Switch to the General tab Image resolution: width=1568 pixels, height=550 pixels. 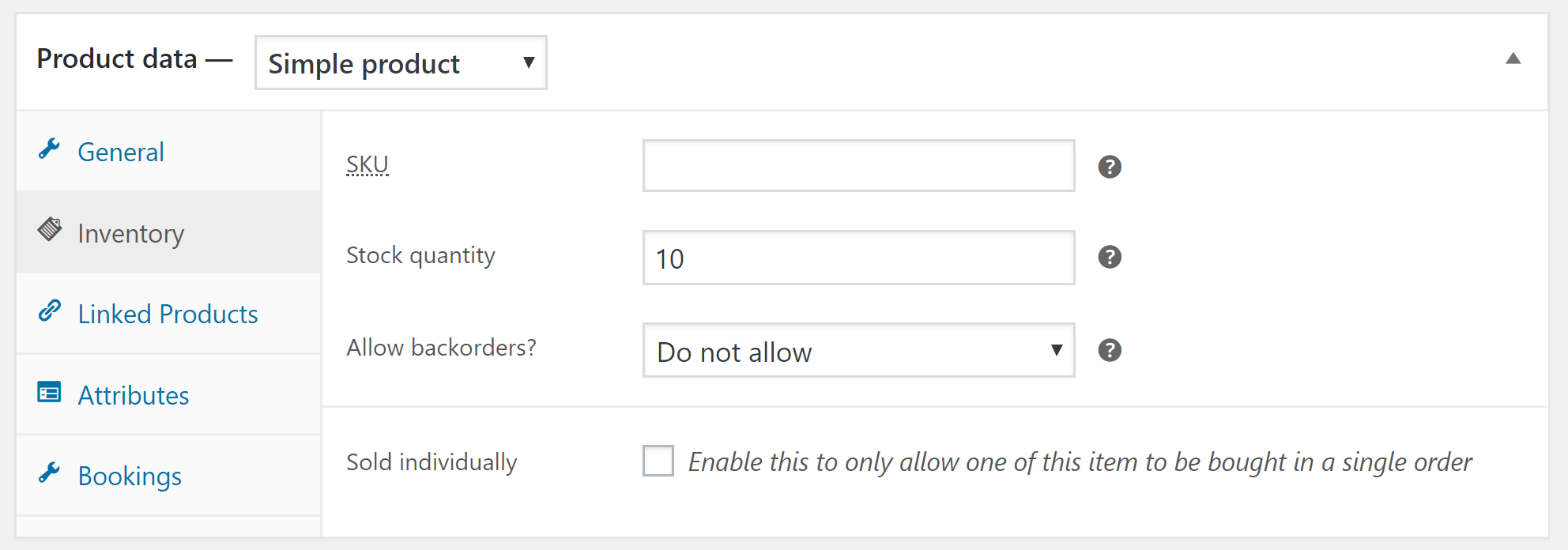(x=121, y=152)
